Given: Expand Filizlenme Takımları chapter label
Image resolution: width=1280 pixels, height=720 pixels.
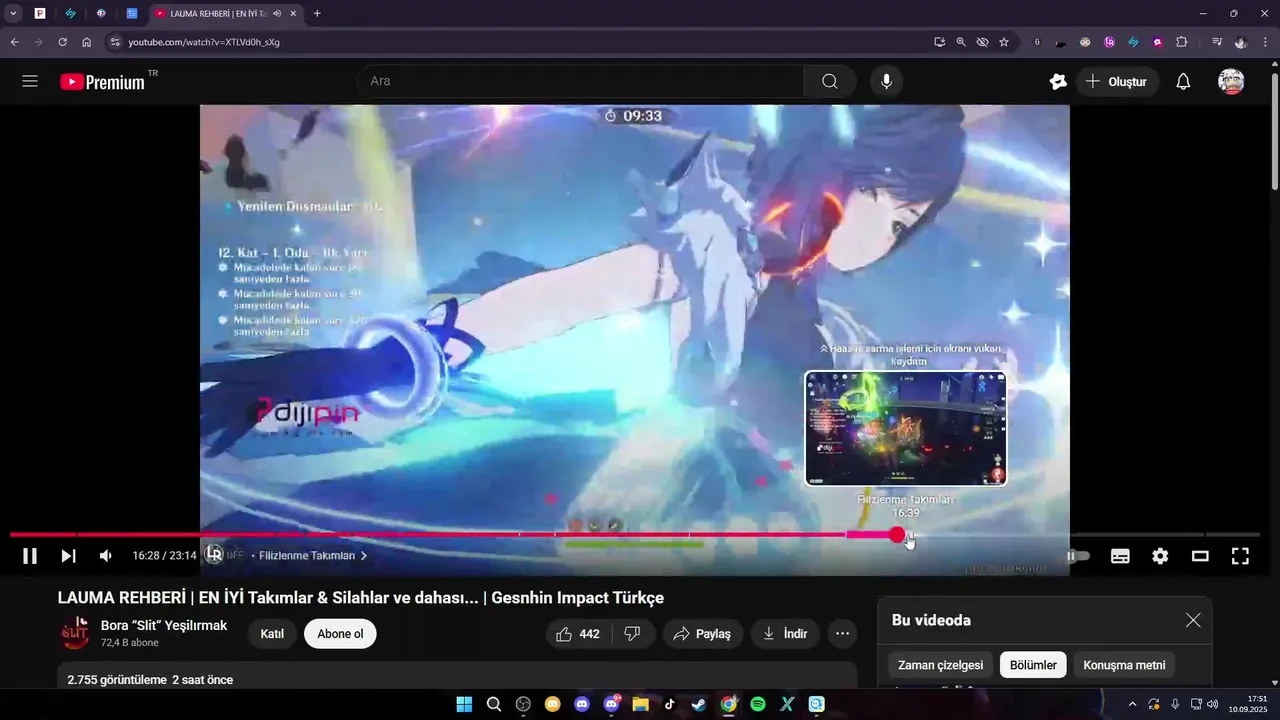Looking at the screenshot, I should 313,556.
